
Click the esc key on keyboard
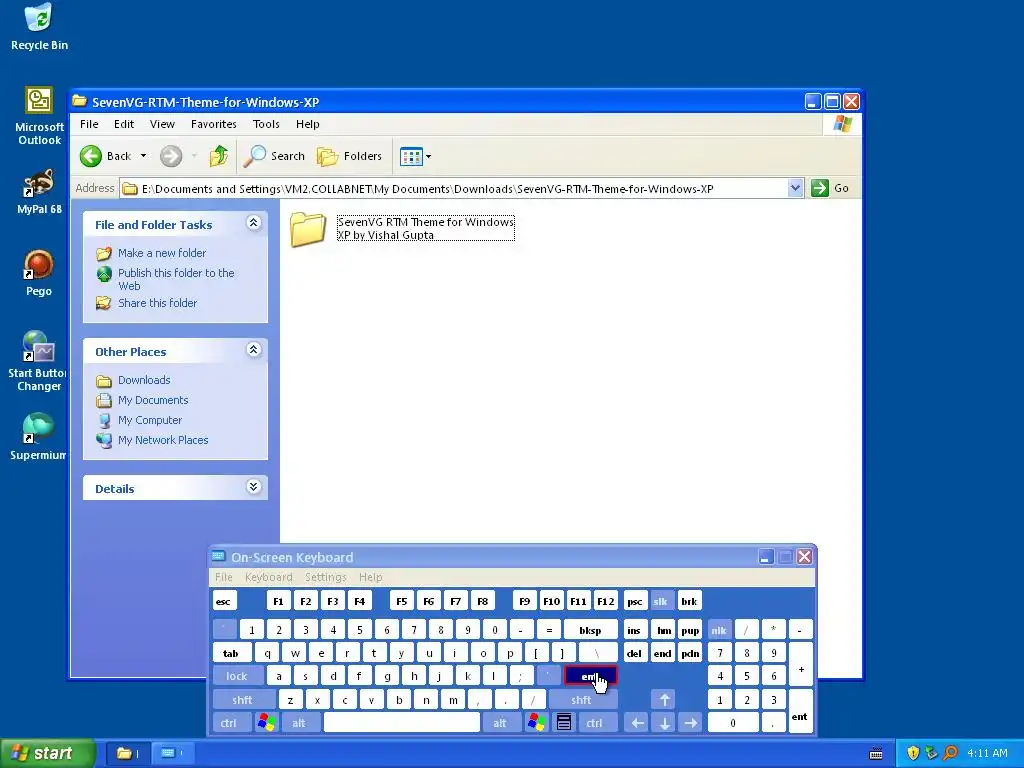click(x=223, y=601)
